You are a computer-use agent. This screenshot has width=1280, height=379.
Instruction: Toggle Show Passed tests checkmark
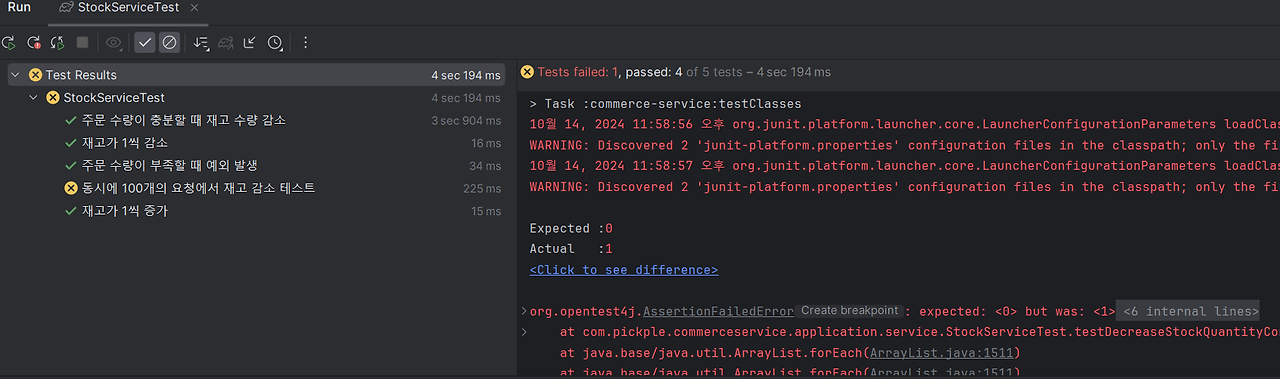(x=145, y=43)
